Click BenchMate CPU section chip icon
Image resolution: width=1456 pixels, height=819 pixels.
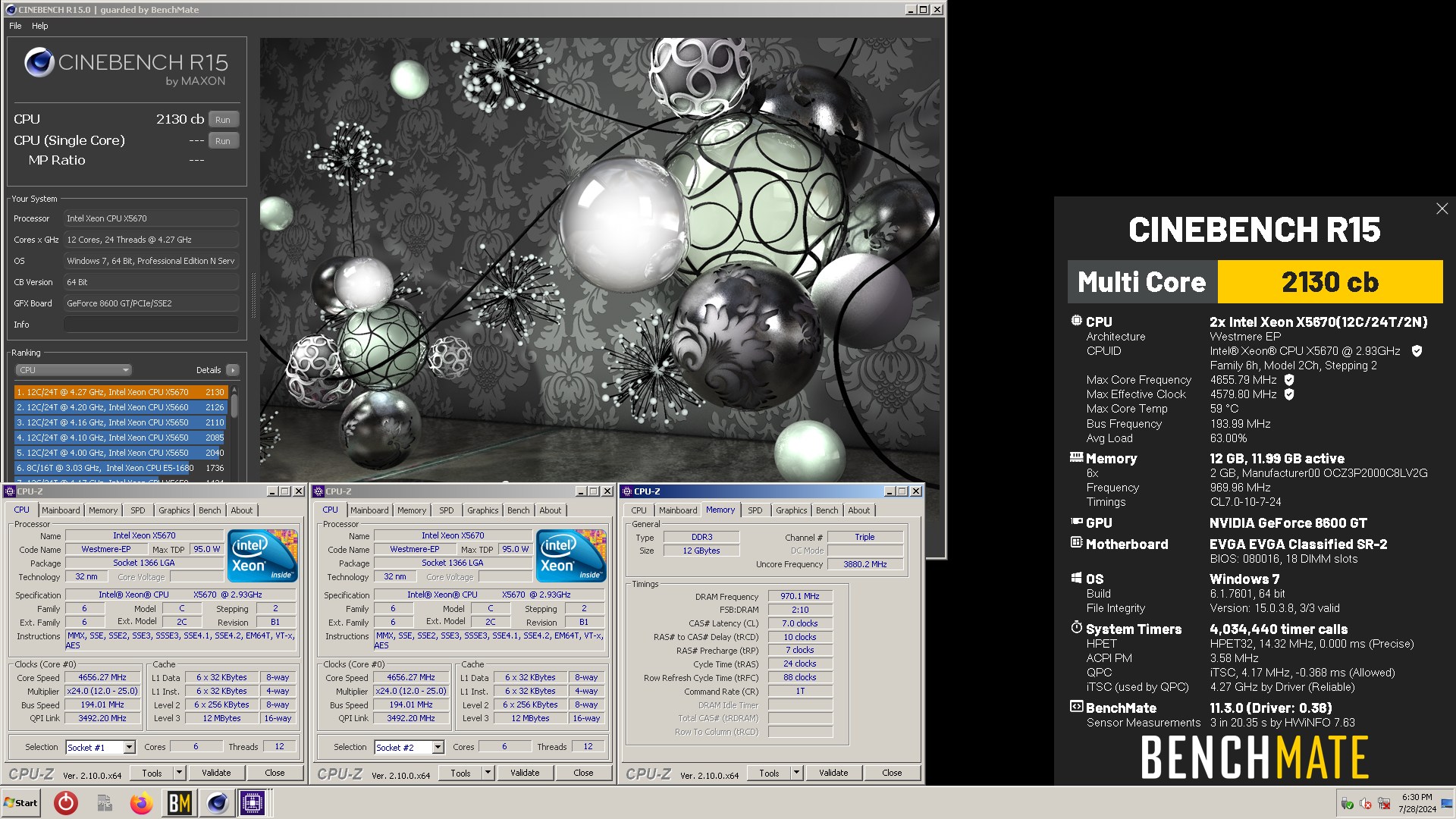pos(1076,321)
